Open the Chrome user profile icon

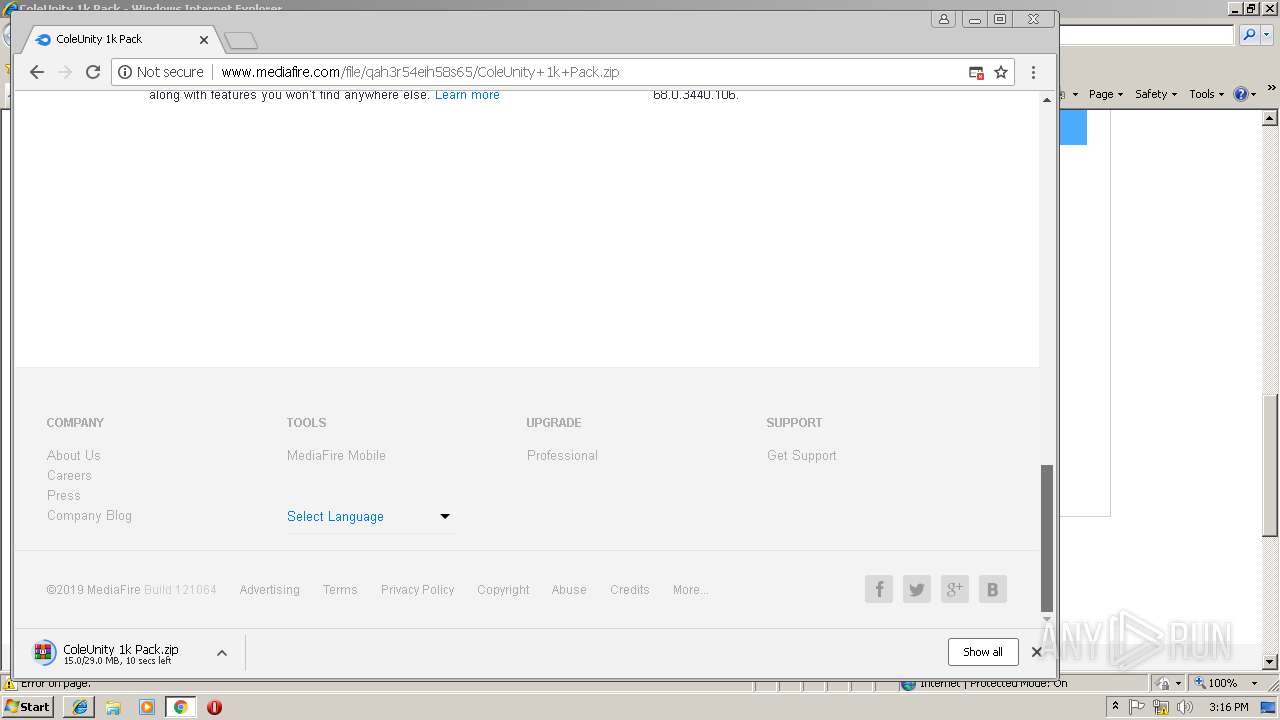[943, 19]
